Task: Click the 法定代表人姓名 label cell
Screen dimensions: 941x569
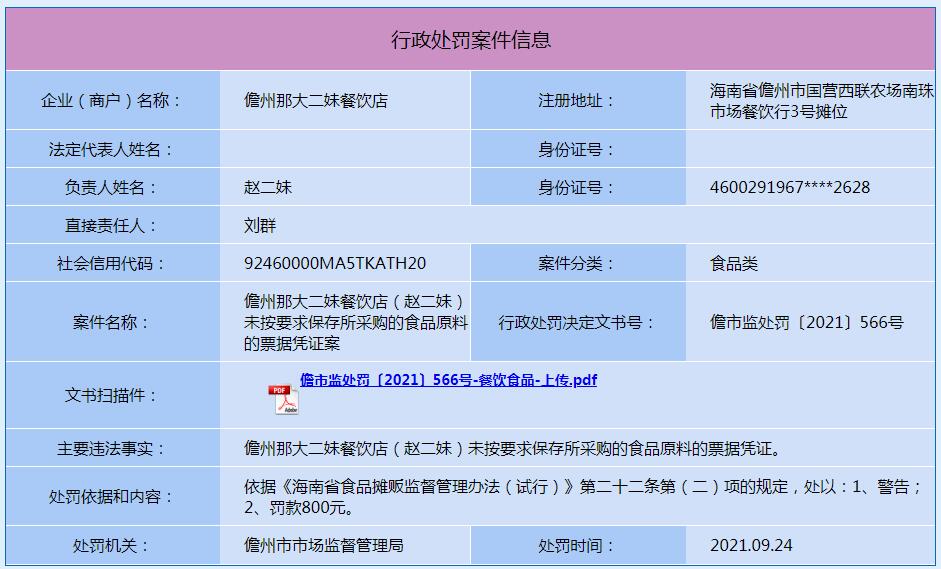Action: pyautogui.click(x=112, y=150)
